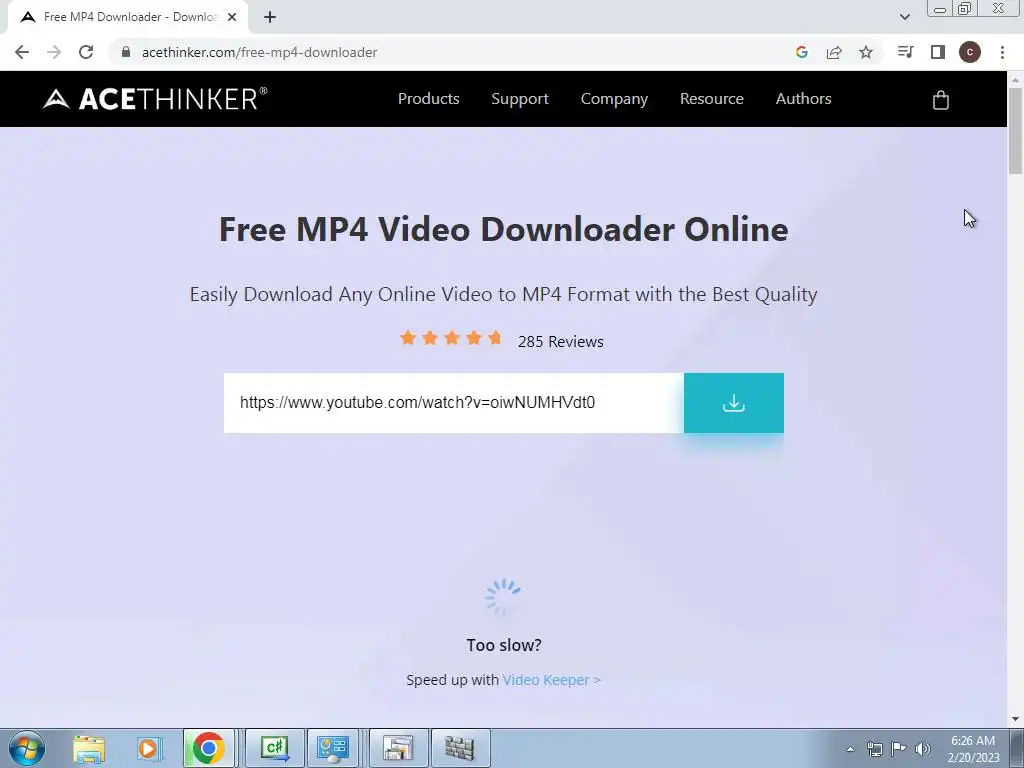Open the Resource menu

[712, 99]
